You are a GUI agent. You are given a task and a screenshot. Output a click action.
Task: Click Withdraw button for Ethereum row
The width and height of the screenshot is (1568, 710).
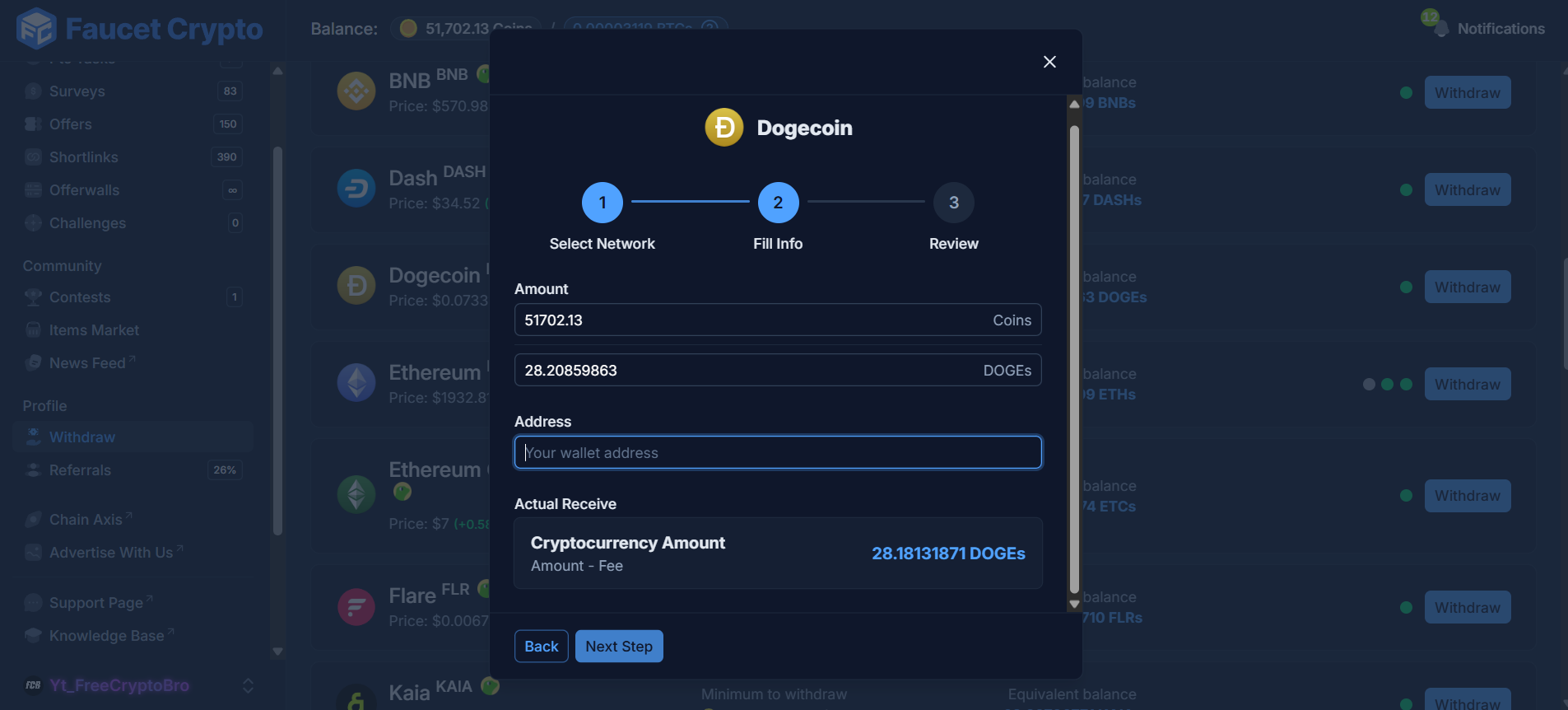click(x=1468, y=385)
